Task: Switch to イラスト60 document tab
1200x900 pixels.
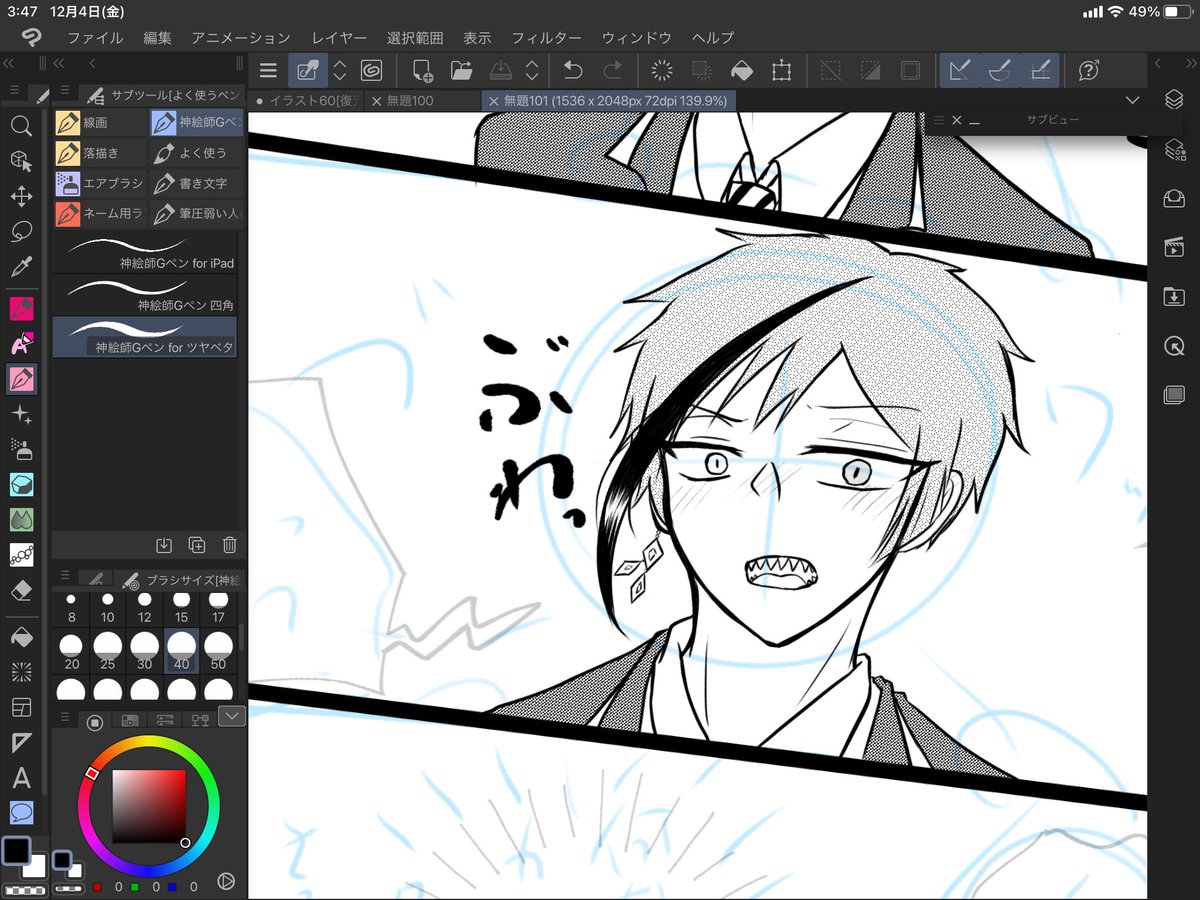Action: click(305, 100)
